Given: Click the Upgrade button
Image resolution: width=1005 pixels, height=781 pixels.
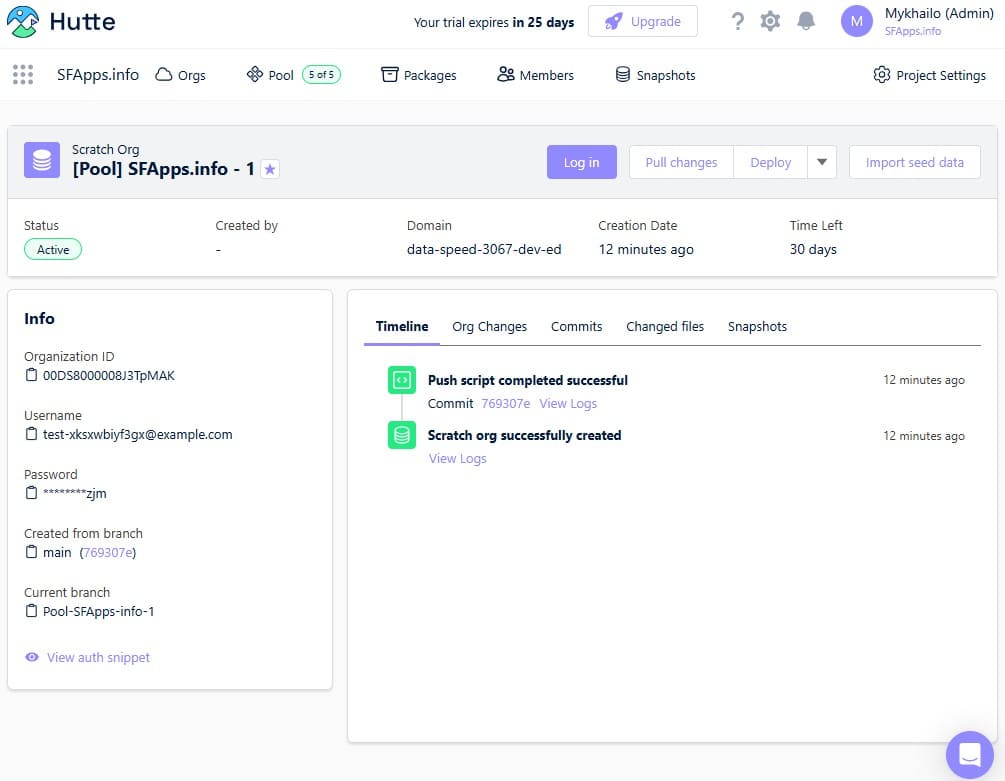Looking at the screenshot, I should pos(643,21).
